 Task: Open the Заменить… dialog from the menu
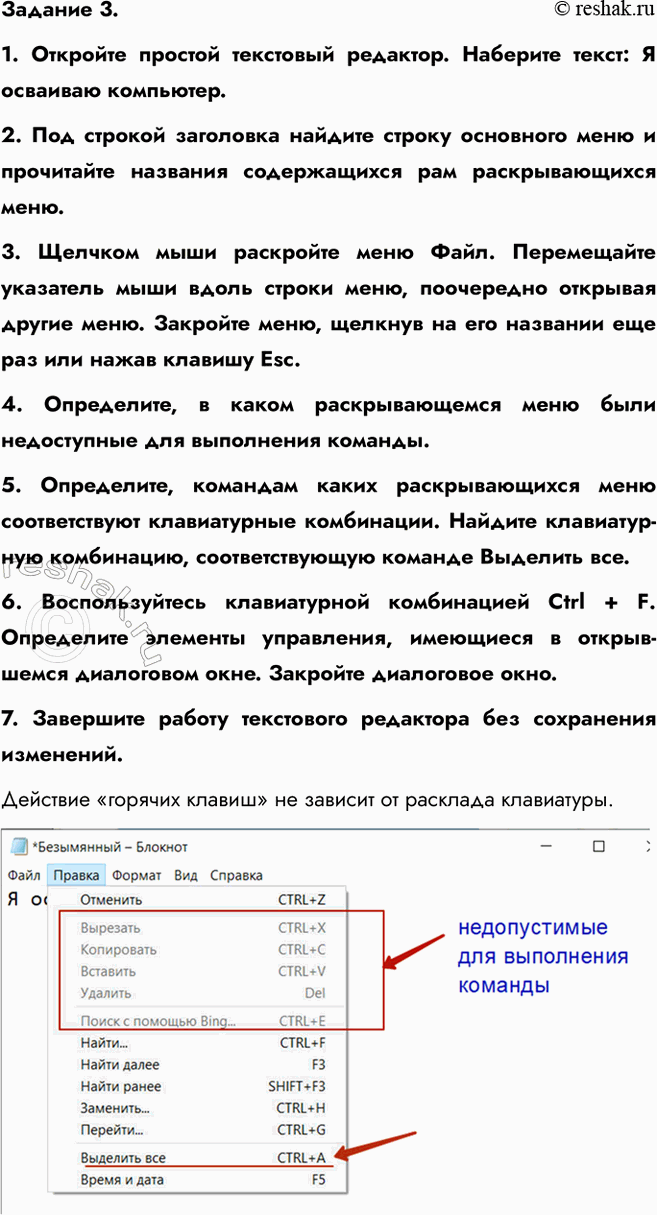point(115,1108)
